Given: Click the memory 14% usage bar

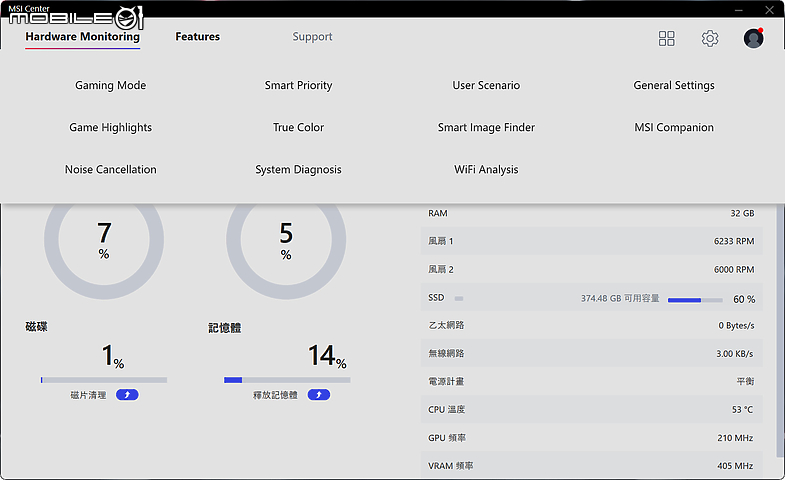Looking at the screenshot, I should click(x=287, y=380).
